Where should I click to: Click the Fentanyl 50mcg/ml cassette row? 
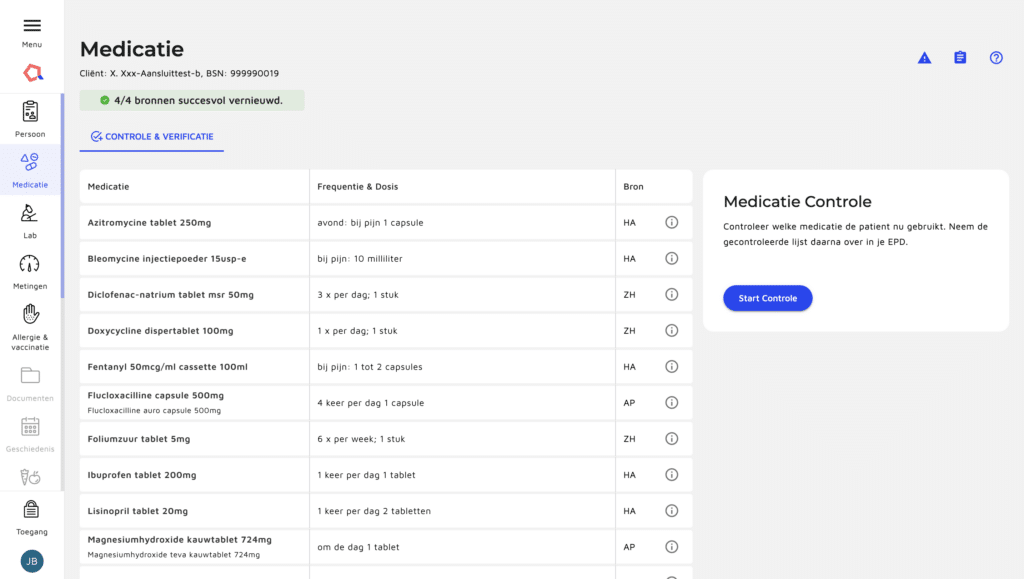(386, 367)
